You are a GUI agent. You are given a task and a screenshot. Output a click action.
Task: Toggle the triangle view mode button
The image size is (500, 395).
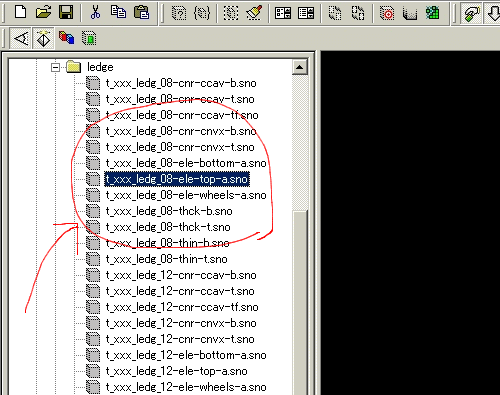[x=21, y=39]
